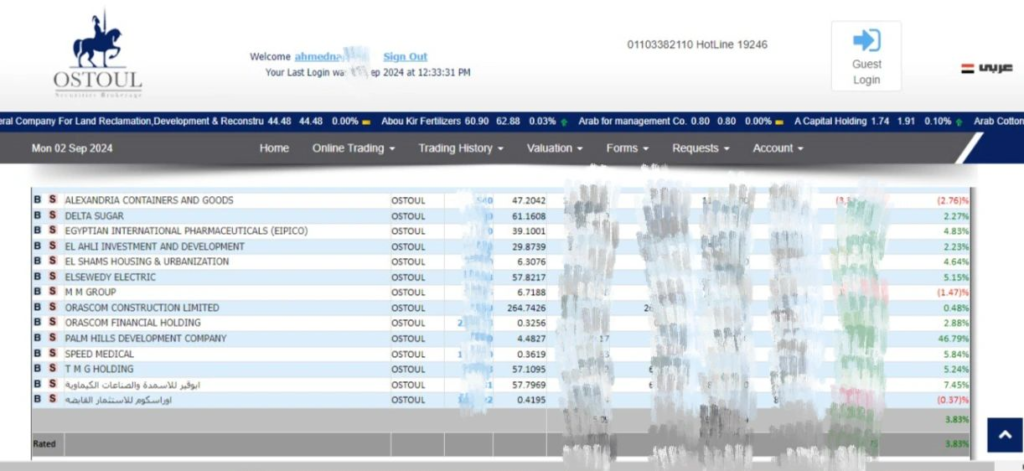Sell SPEED MEDICAL with S icon
Image resolution: width=1024 pixels, height=471 pixels.
click(52, 353)
